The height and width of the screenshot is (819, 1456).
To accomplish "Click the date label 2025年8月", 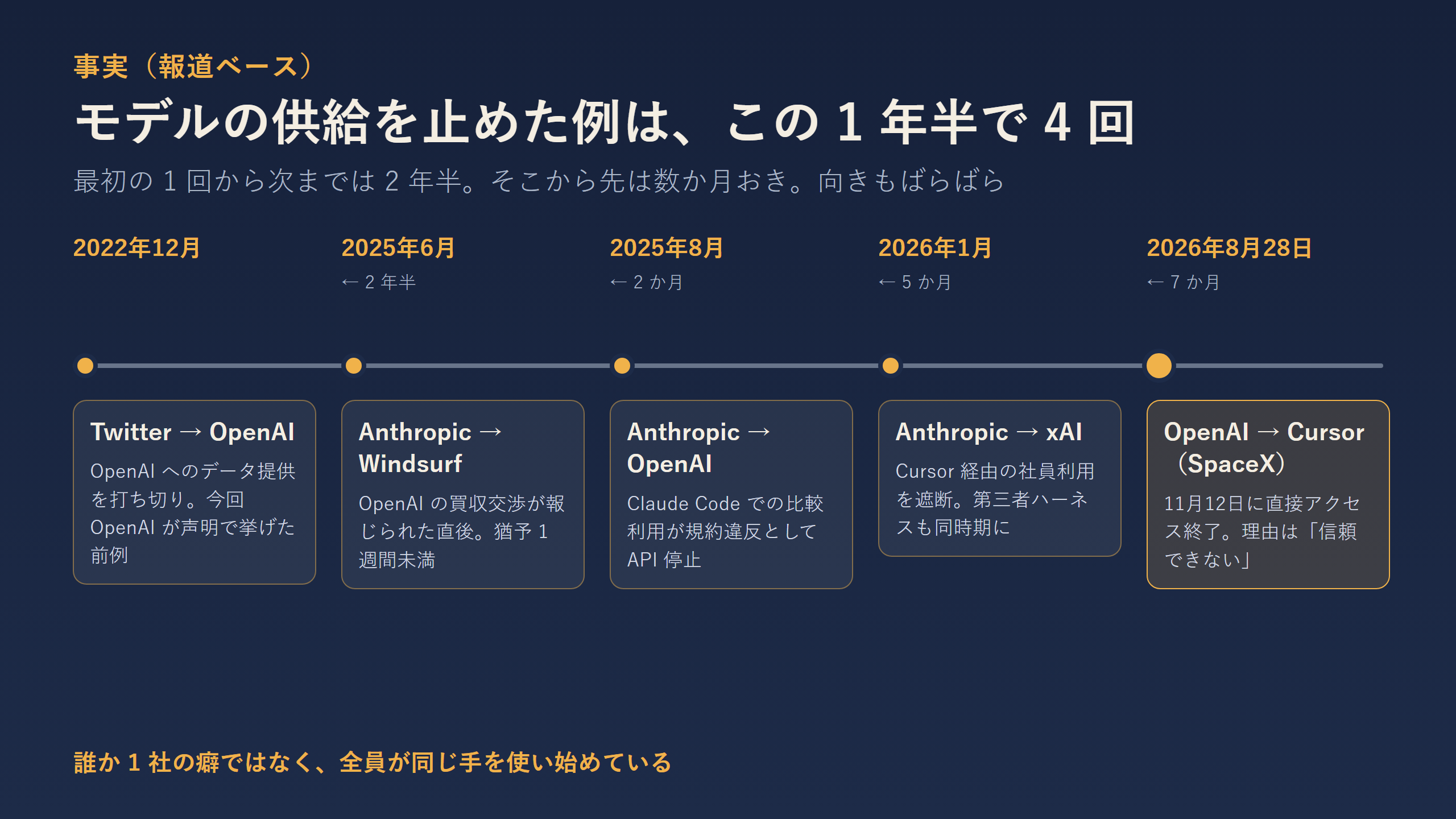I will tap(667, 248).
